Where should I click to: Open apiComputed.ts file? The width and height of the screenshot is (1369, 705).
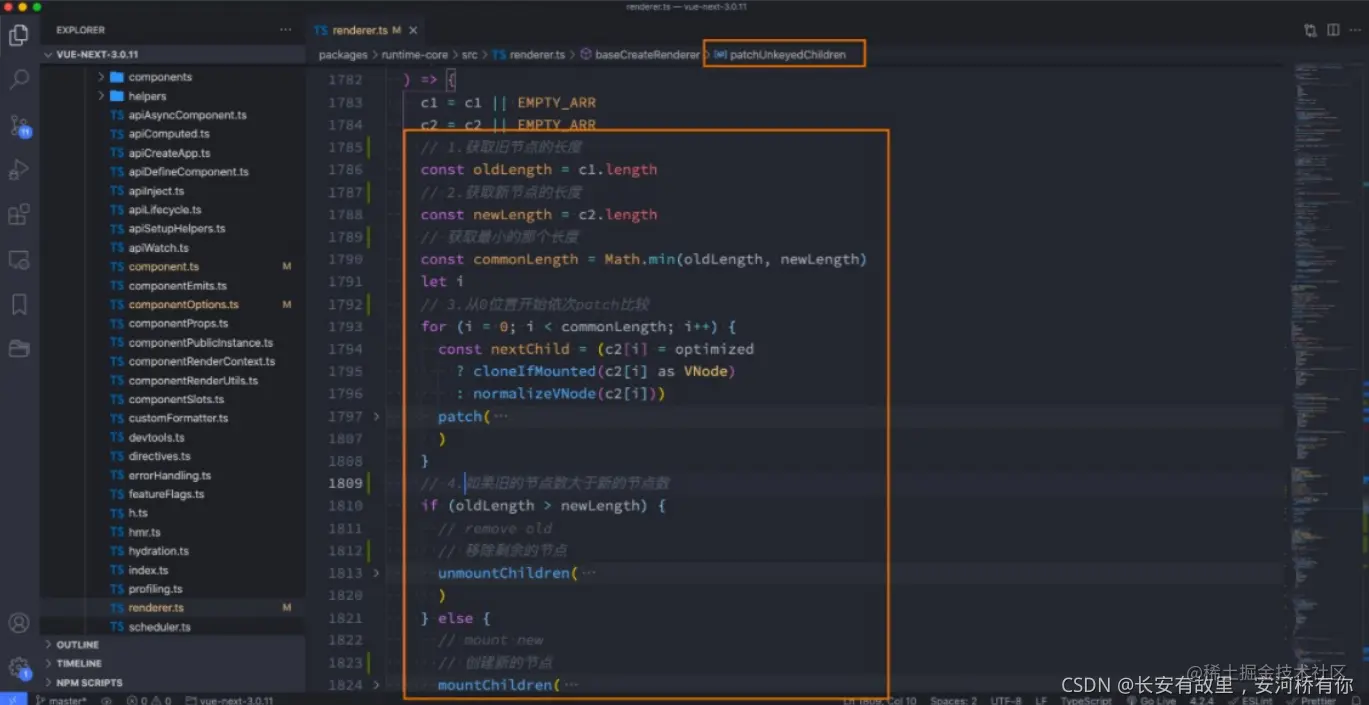point(169,134)
